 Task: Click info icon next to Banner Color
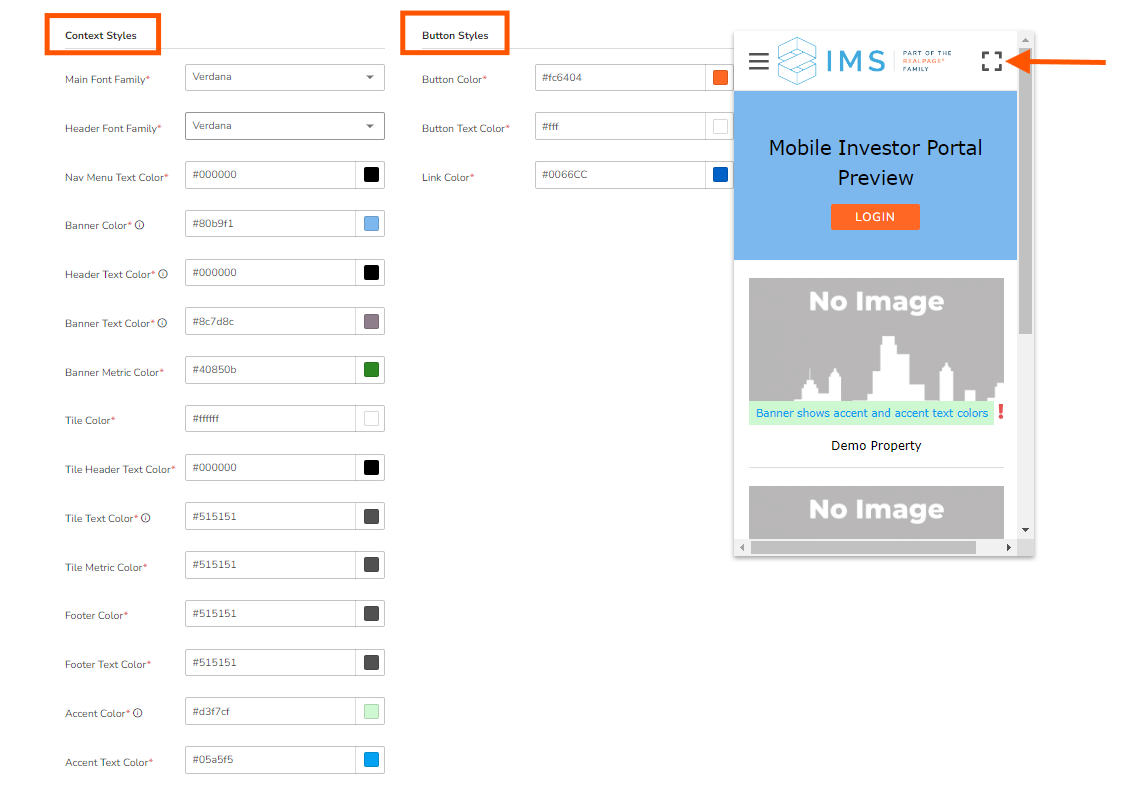click(139, 225)
